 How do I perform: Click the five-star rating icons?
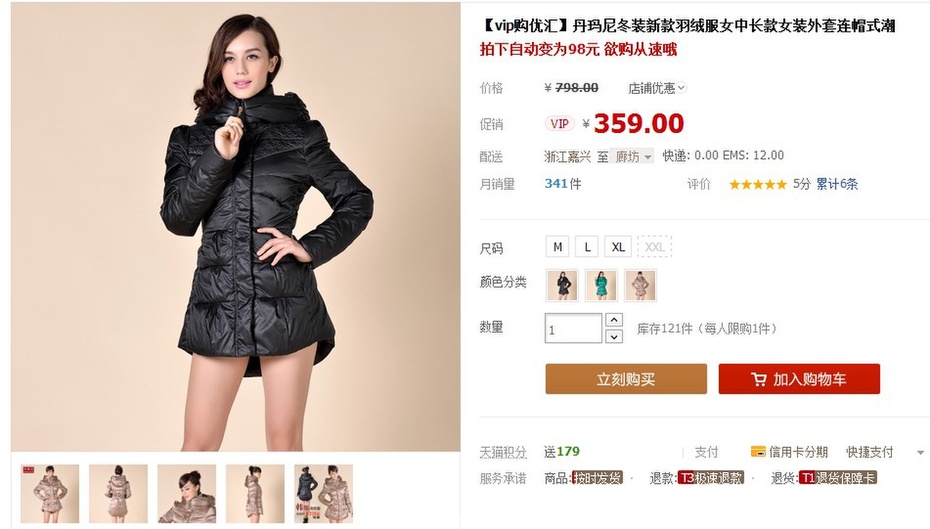(x=757, y=184)
